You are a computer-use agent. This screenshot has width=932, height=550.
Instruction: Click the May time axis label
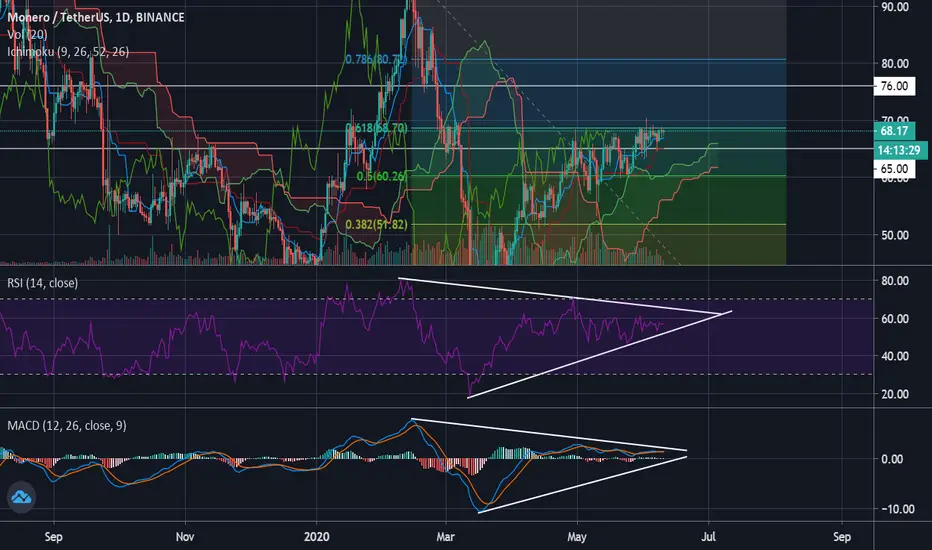(x=577, y=537)
